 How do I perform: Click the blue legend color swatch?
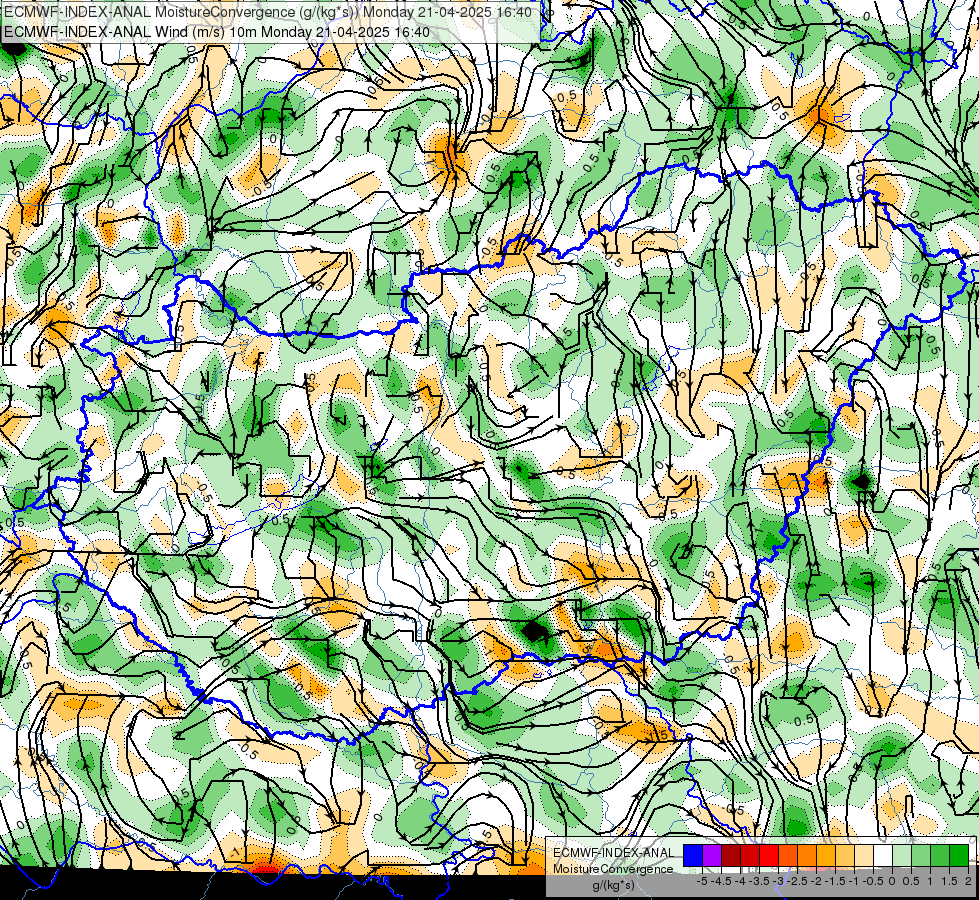(693, 856)
